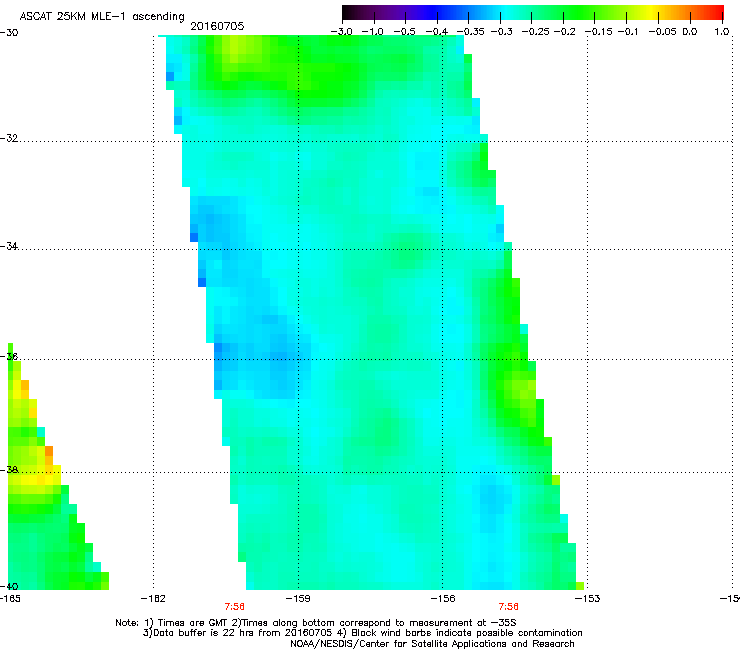Screen dimensions: 740x650
Task: Click the longitude label -165
Action: coord(10,599)
